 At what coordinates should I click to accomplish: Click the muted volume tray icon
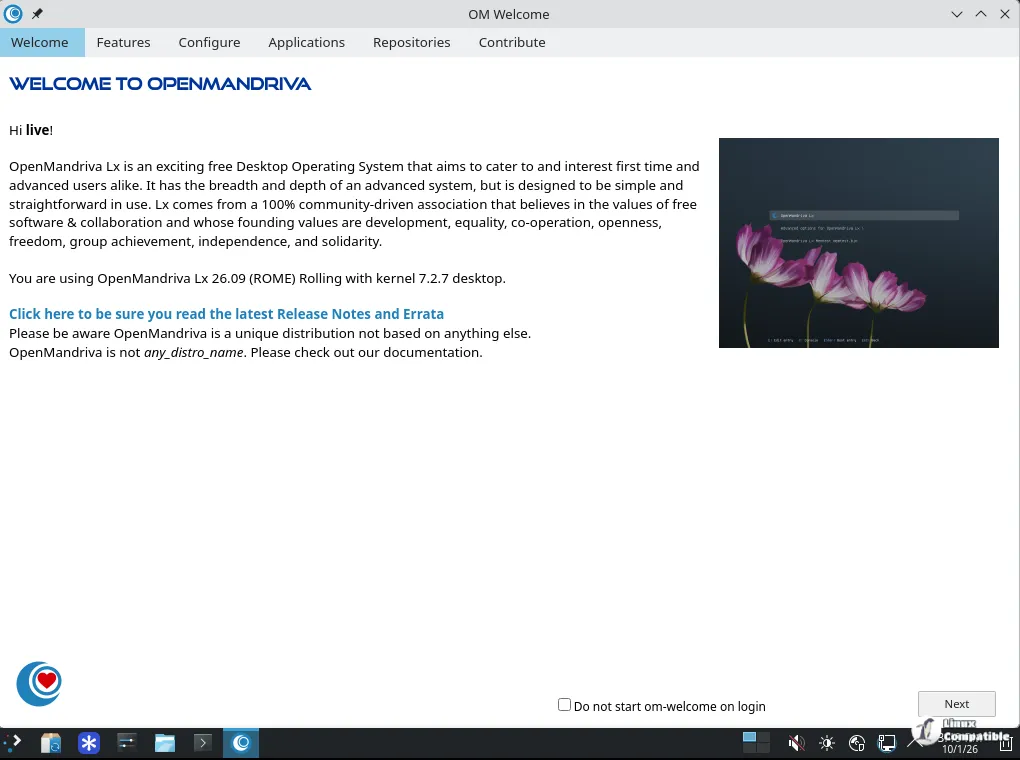tap(796, 742)
